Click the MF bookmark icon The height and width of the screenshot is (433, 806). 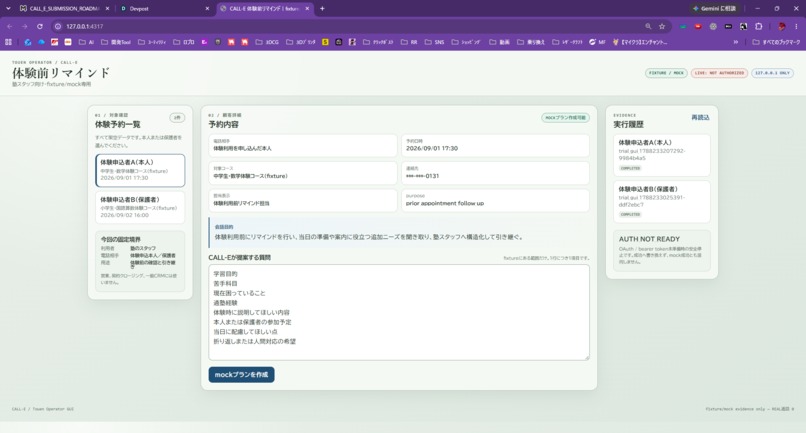tap(597, 42)
